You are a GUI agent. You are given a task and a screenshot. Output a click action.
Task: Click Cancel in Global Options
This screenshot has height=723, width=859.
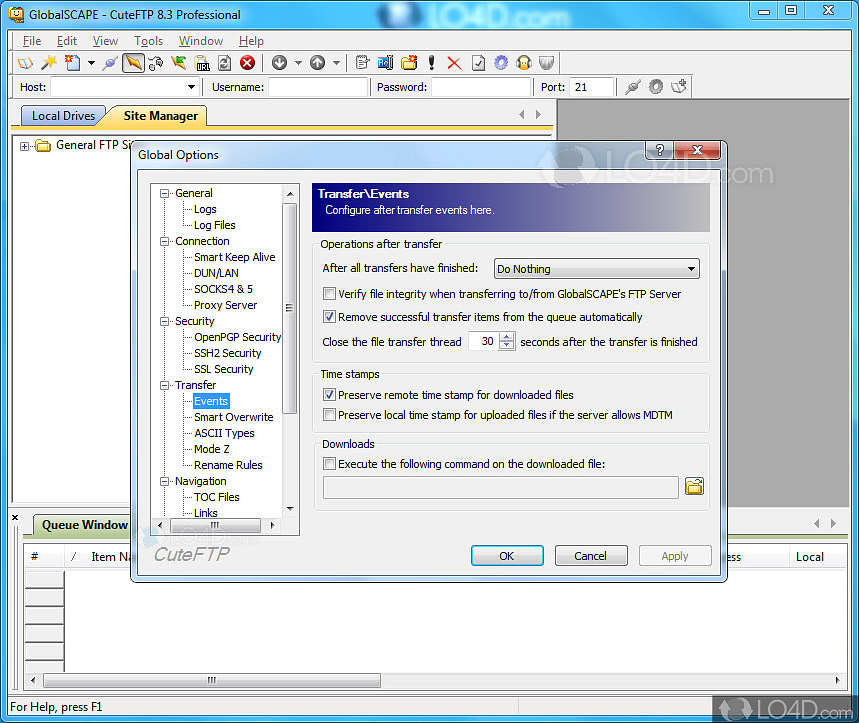(x=591, y=555)
